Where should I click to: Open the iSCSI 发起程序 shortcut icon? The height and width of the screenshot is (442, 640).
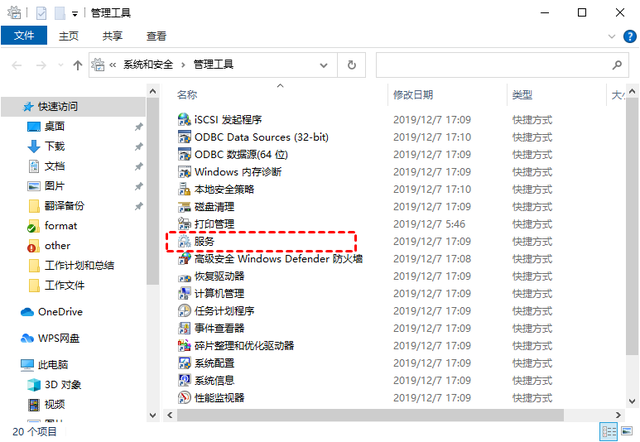pyautogui.click(x=184, y=119)
